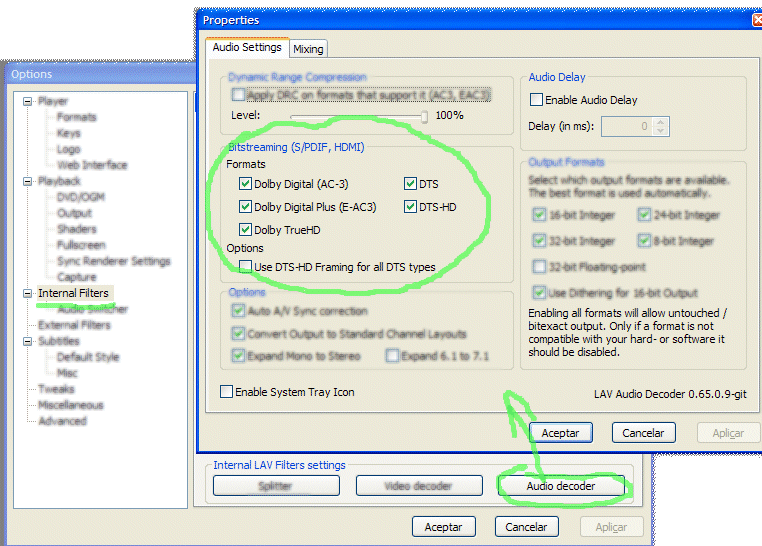
Task: Select Misc under Subtitles
Action: [x=67, y=373]
